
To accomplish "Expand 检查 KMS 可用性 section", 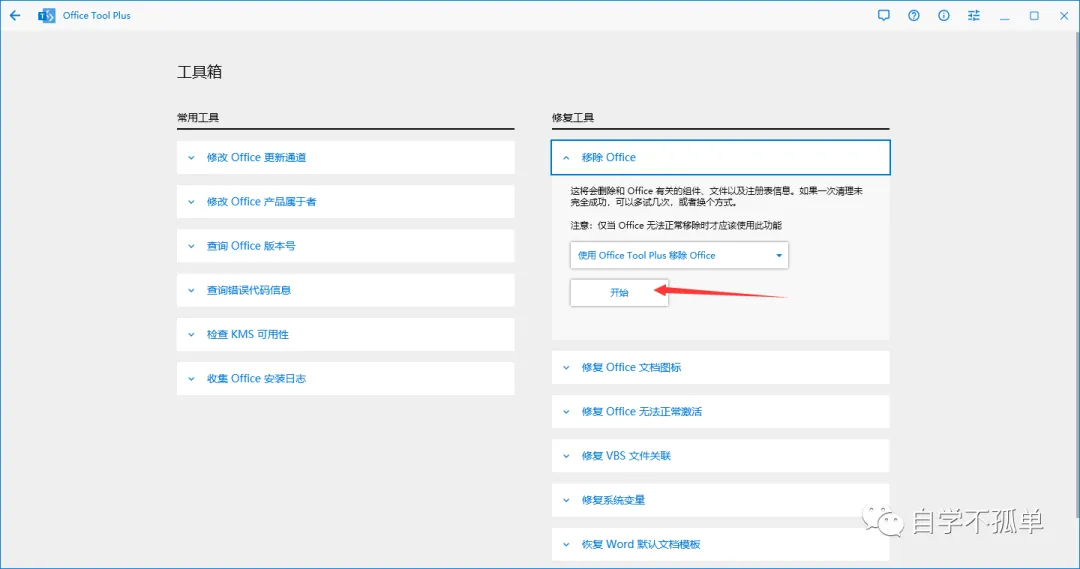I will pyautogui.click(x=346, y=334).
